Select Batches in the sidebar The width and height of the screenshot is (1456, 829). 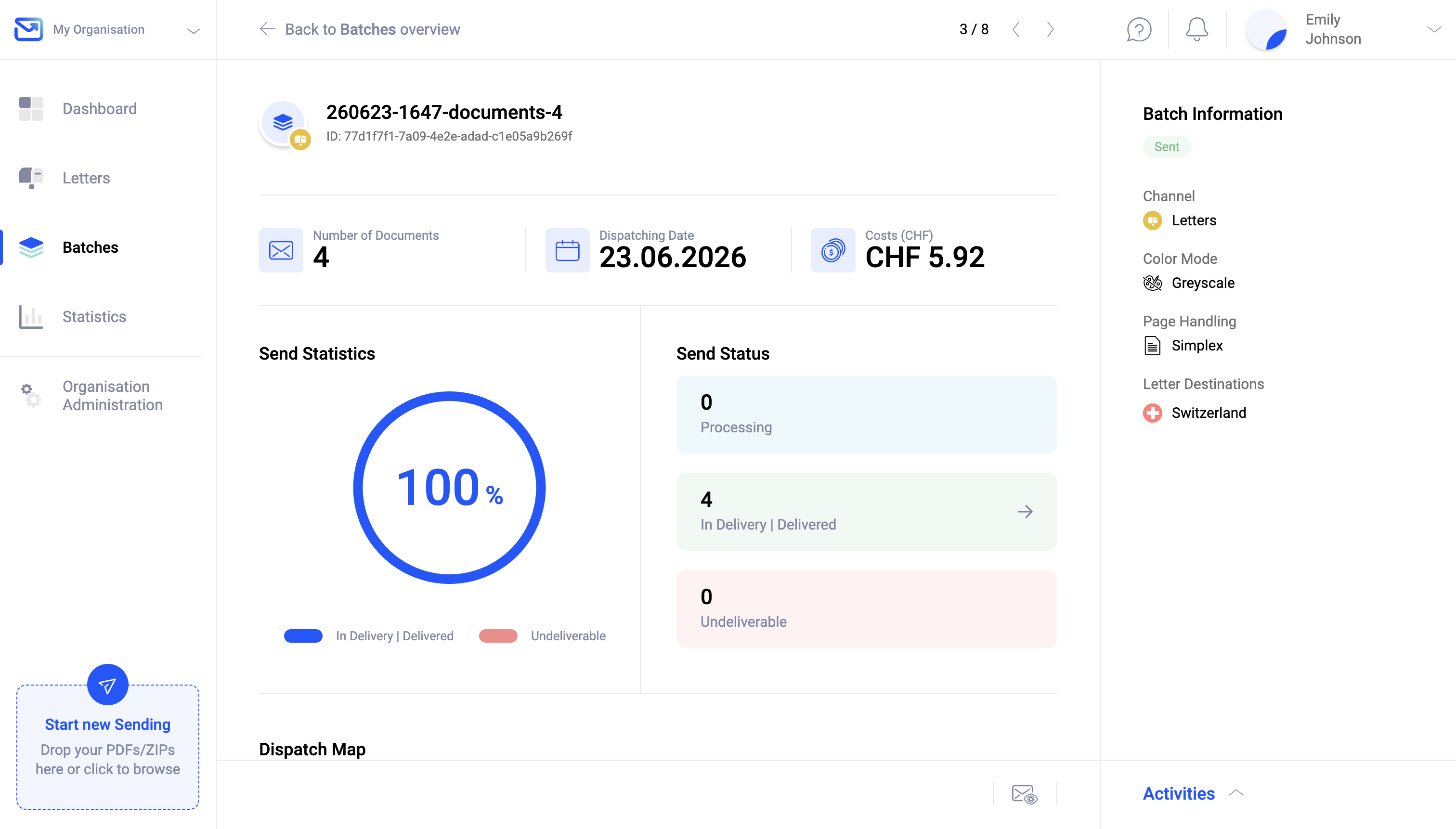(91, 247)
